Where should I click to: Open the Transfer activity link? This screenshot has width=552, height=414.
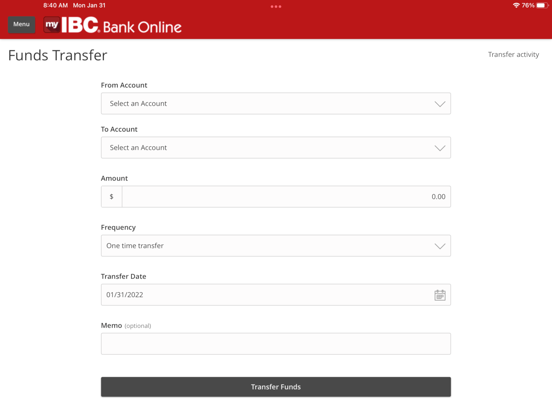(513, 55)
